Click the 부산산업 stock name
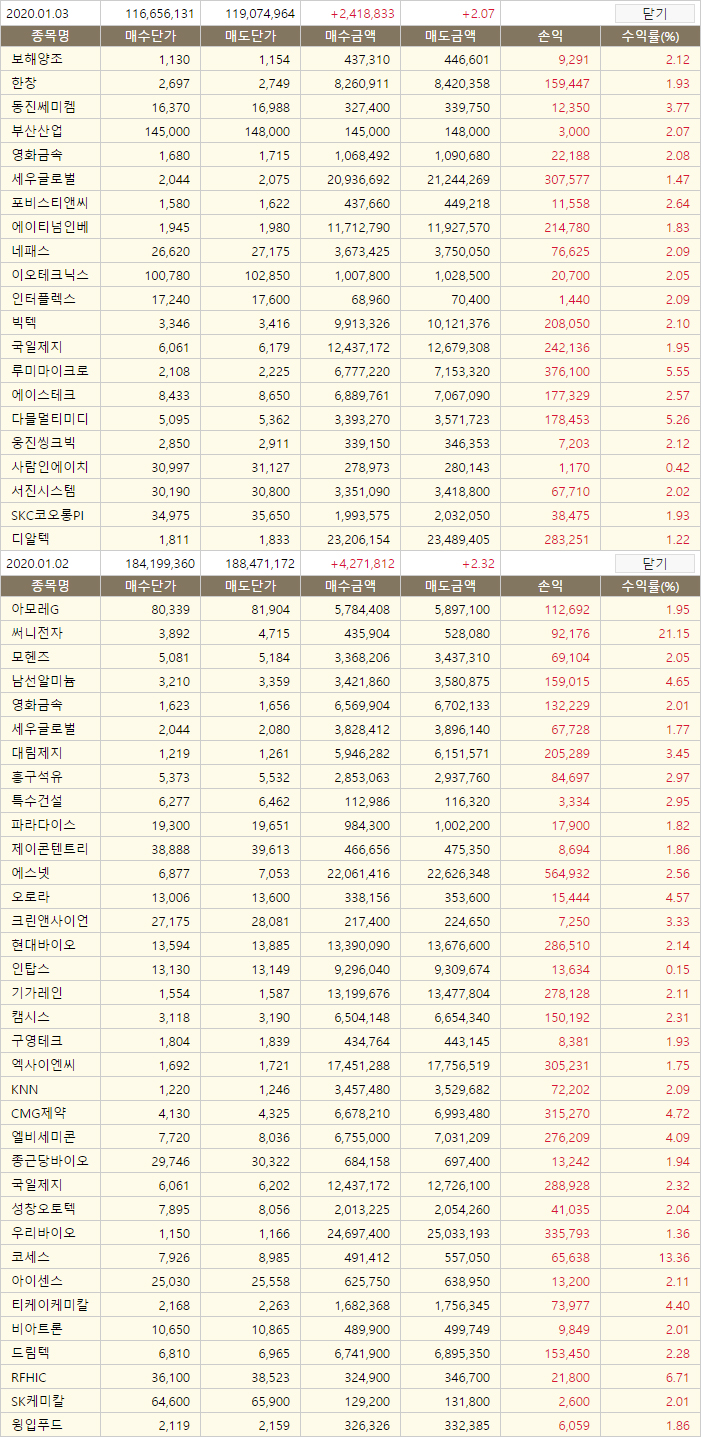This screenshot has height=1437, width=701. 36,131
